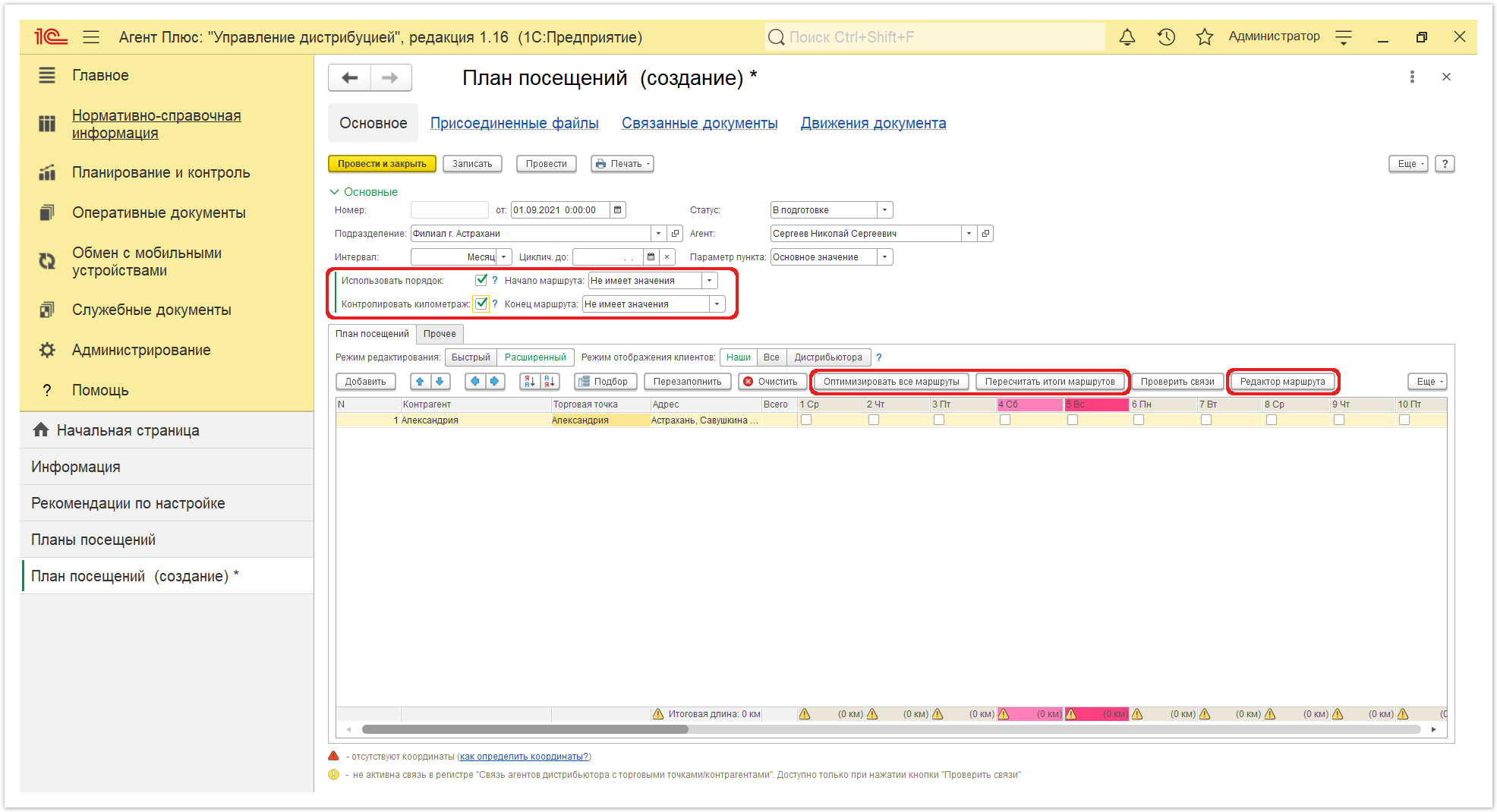The width and height of the screenshot is (1497, 812).
Task: Expand the Агент dropdown
Action: (x=969, y=234)
